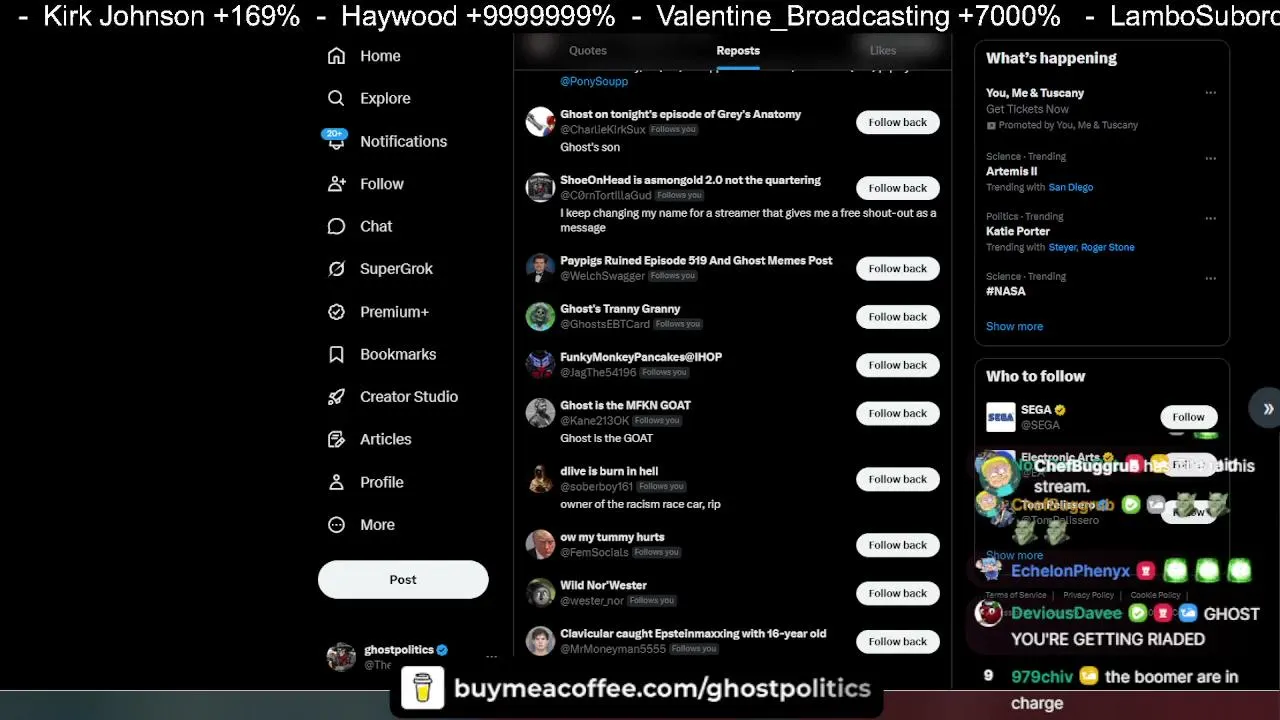
Task: Follow back @JagThe54196
Action: [x=898, y=365]
